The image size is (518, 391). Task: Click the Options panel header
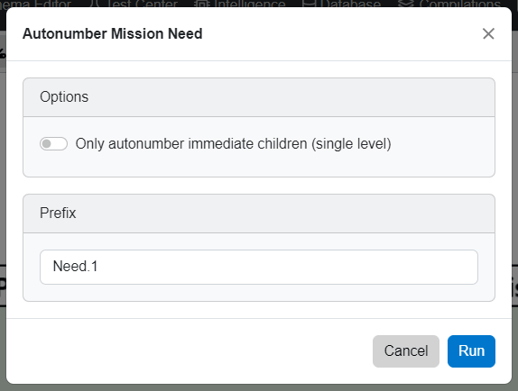pyautogui.click(x=259, y=97)
